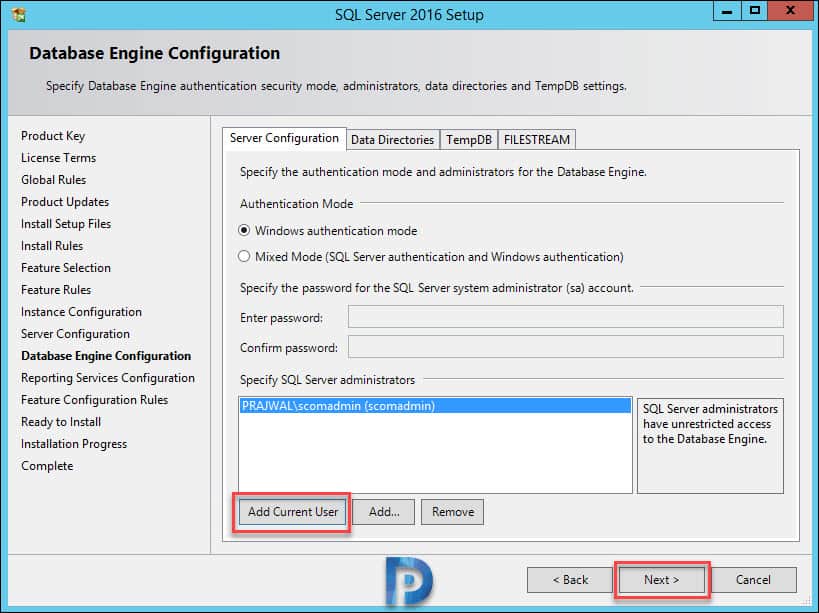Image resolution: width=819 pixels, height=613 pixels.
Task: Click Installation Progress step
Action: tap(74, 444)
